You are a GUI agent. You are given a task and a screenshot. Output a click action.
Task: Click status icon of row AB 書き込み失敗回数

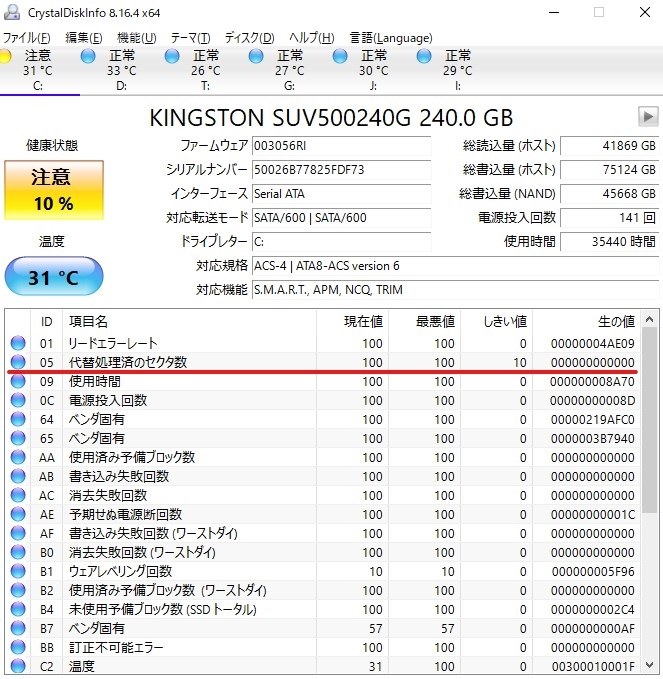tap(18, 476)
